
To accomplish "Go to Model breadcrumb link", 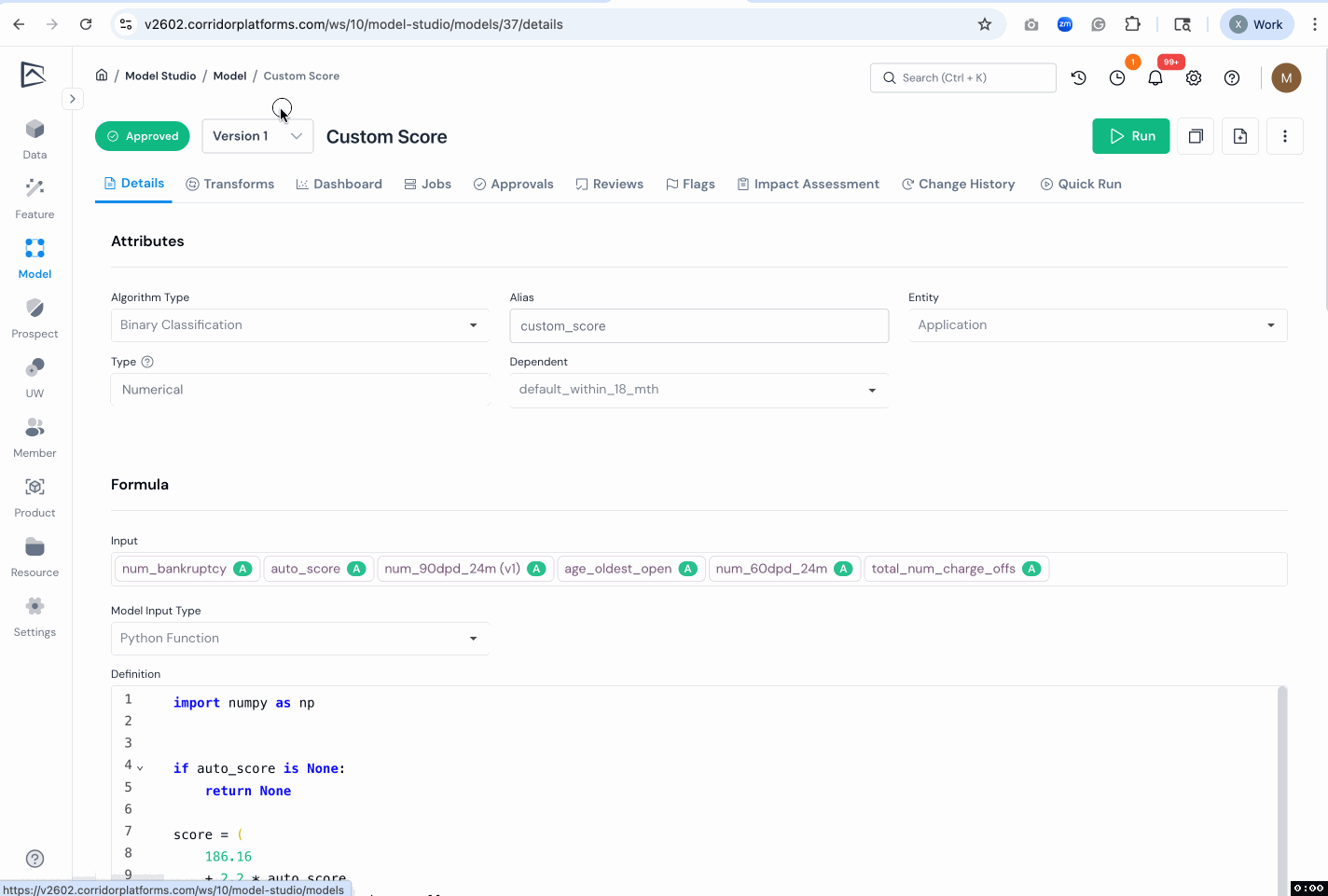I will (229, 76).
